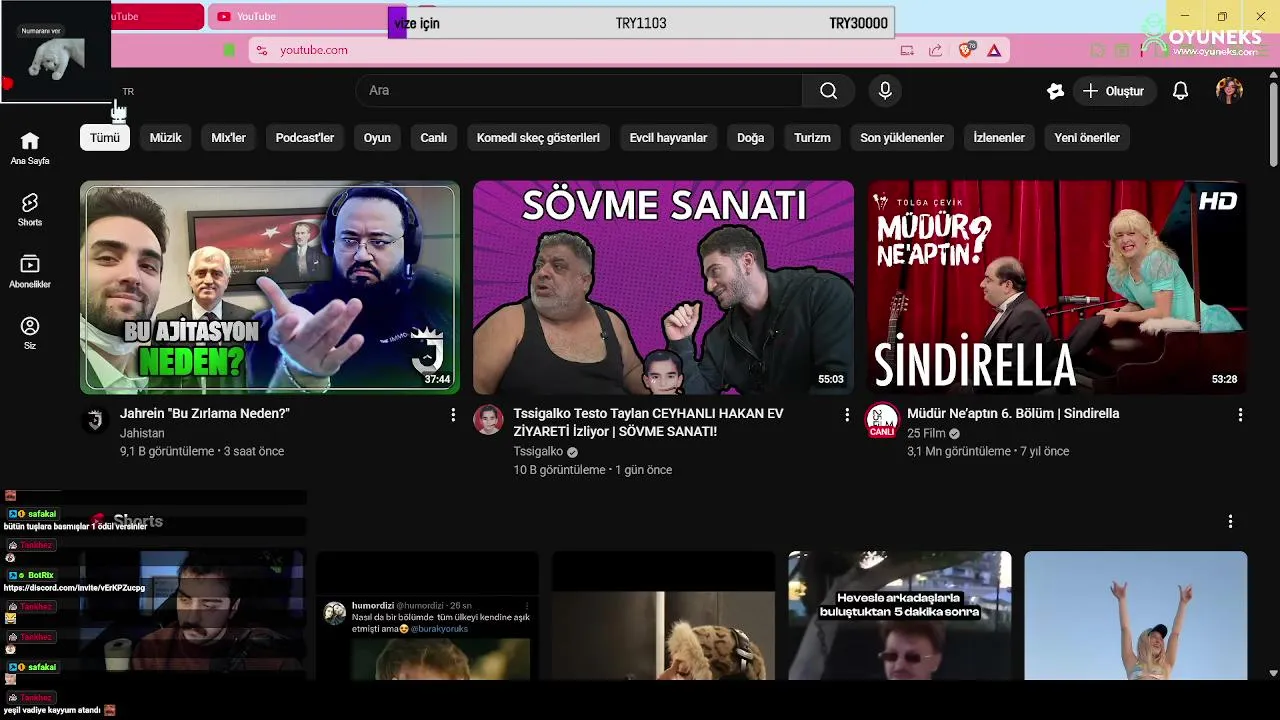The width and height of the screenshot is (1280, 720).
Task: Play the Sindirella thumbnail
Action: click(1057, 288)
